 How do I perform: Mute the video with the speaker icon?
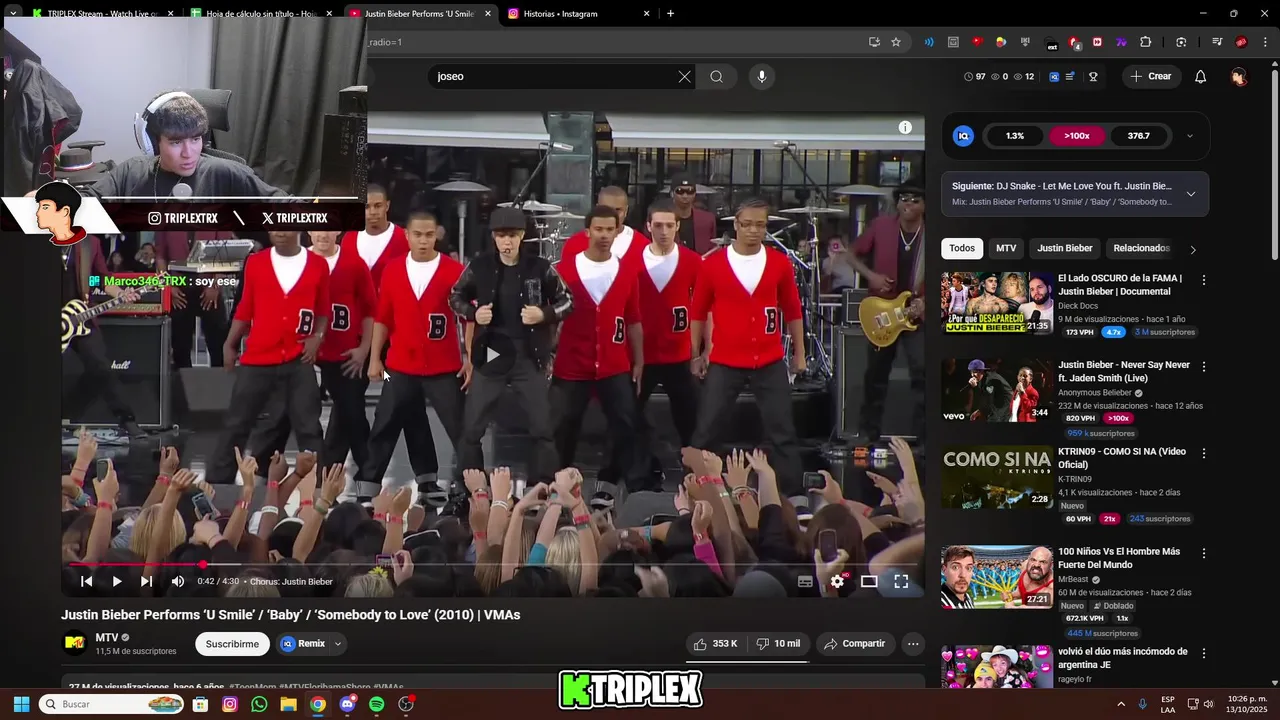click(177, 581)
